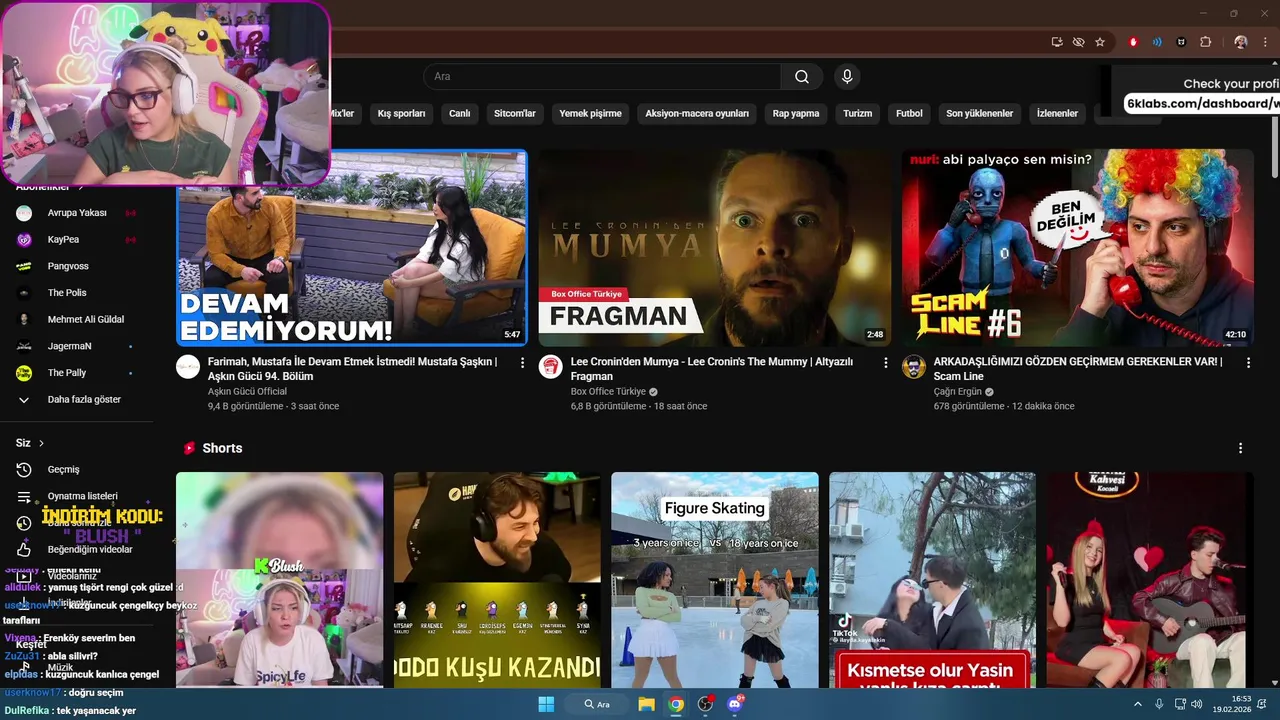Click Box Office Türkiye channel avatar

click(x=551, y=367)
